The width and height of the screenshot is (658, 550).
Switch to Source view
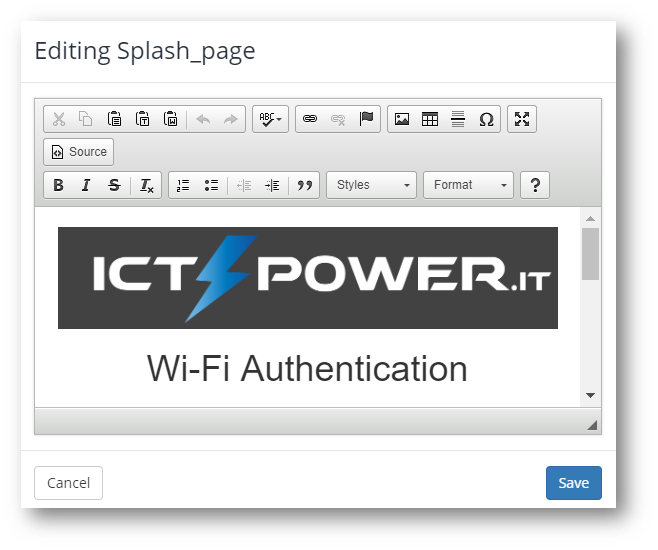point(78,152)
